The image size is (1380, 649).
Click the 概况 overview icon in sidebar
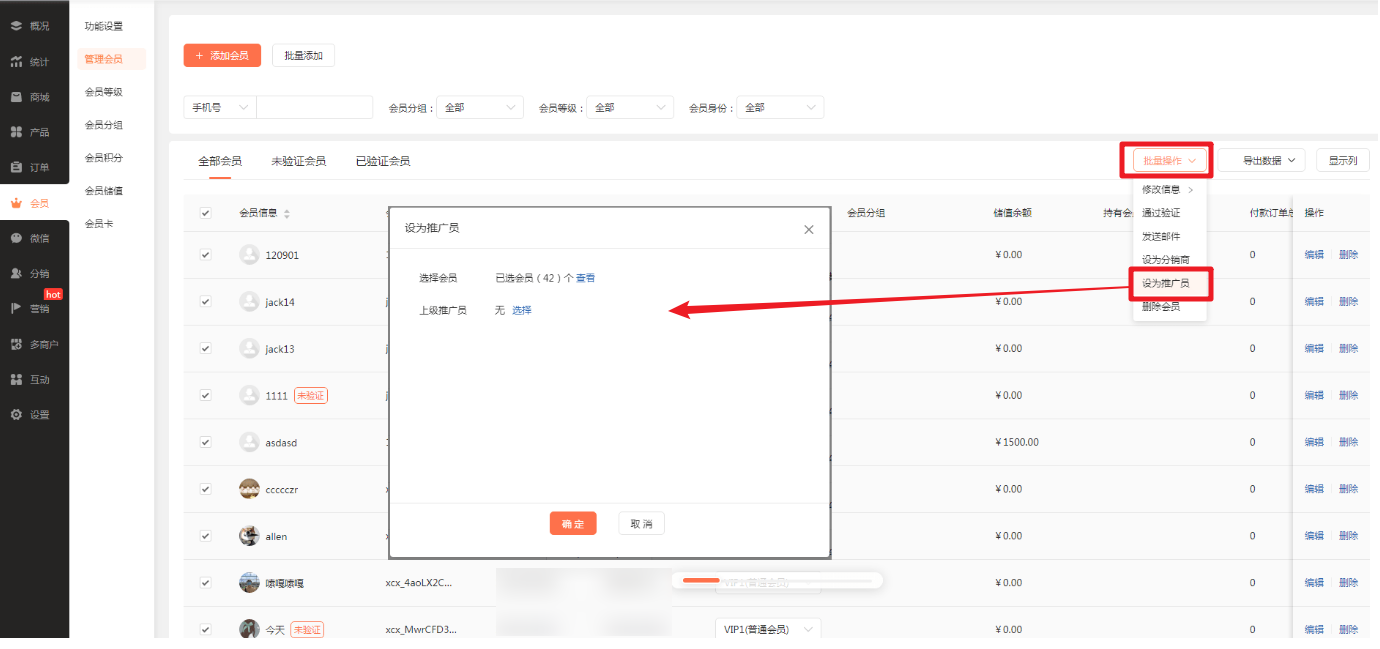(16, 26)
